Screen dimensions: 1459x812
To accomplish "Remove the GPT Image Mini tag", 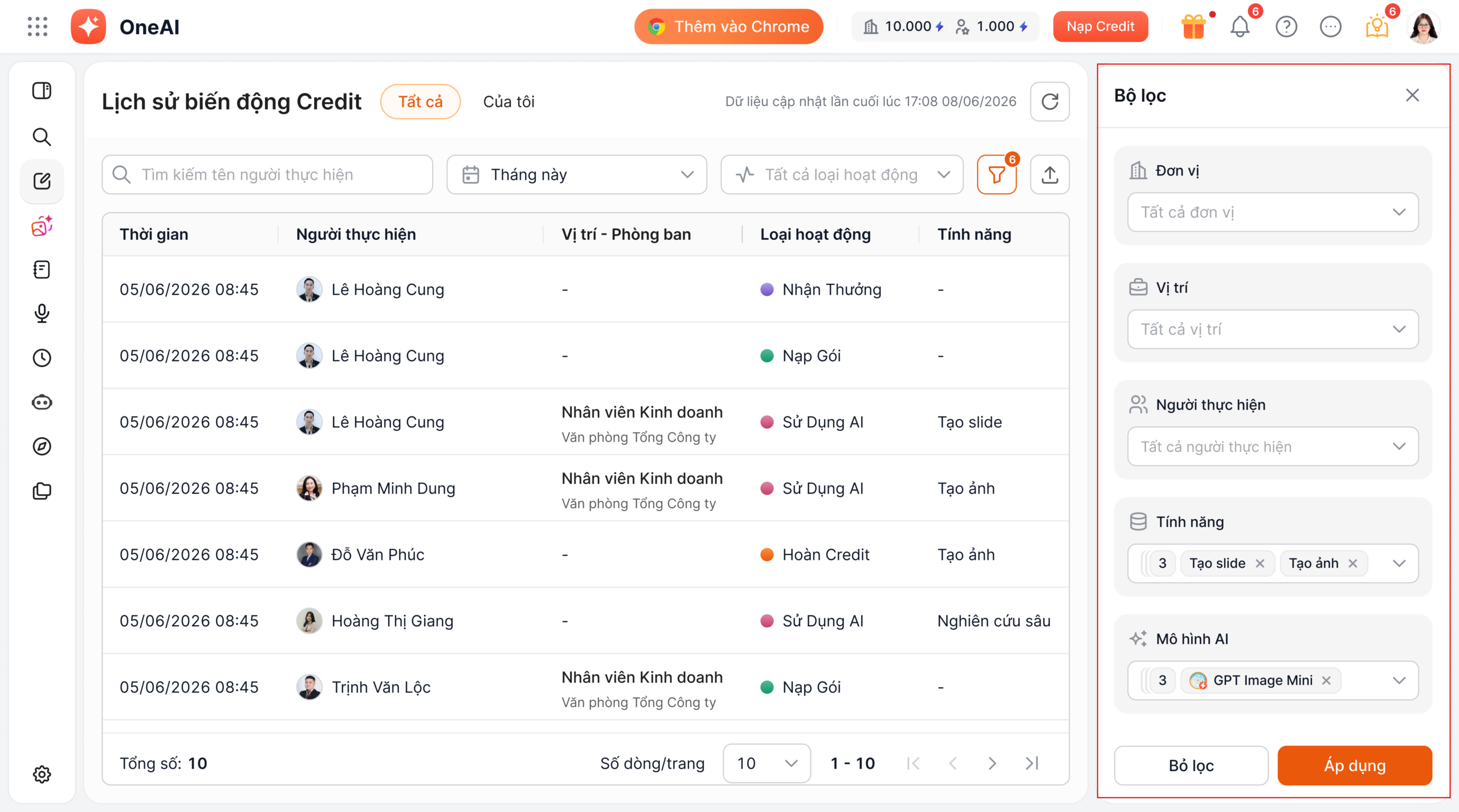I will [x=1327, y=680].
